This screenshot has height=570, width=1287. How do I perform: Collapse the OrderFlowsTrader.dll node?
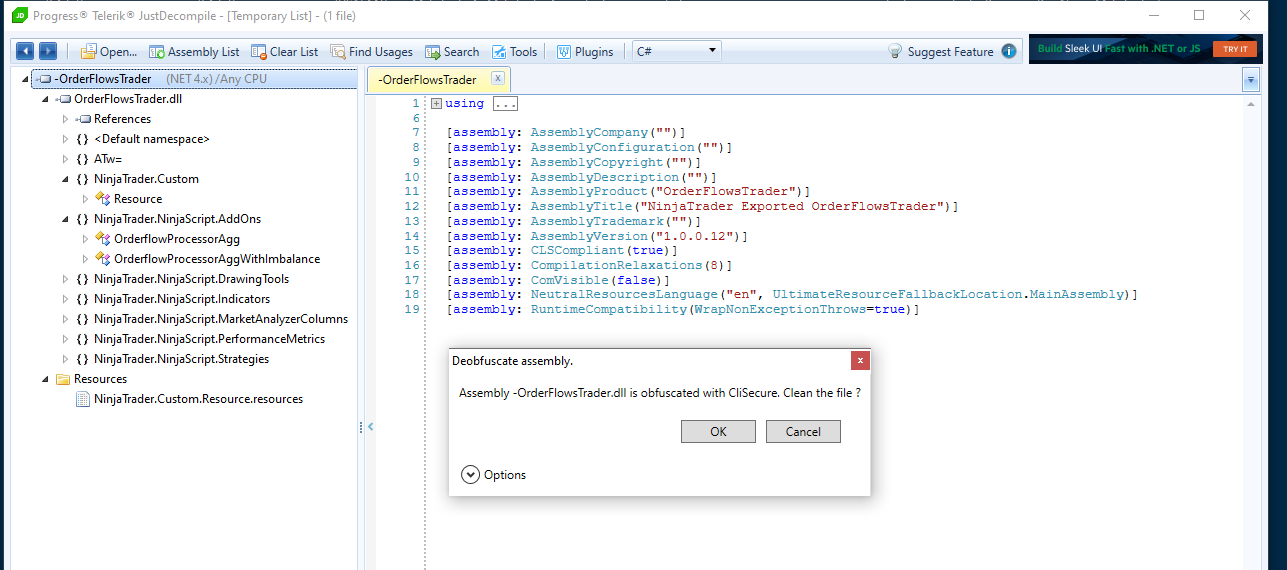point(45,99)
